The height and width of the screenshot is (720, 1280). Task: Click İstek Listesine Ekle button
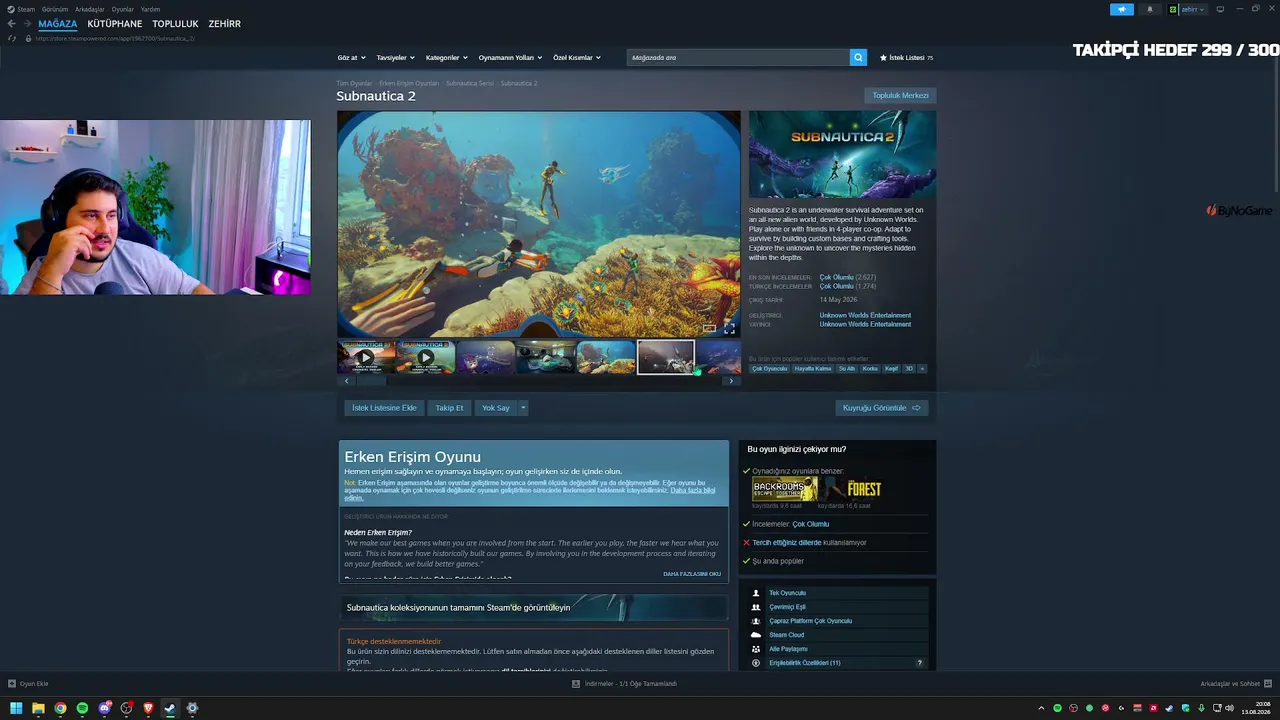(384, 408)
